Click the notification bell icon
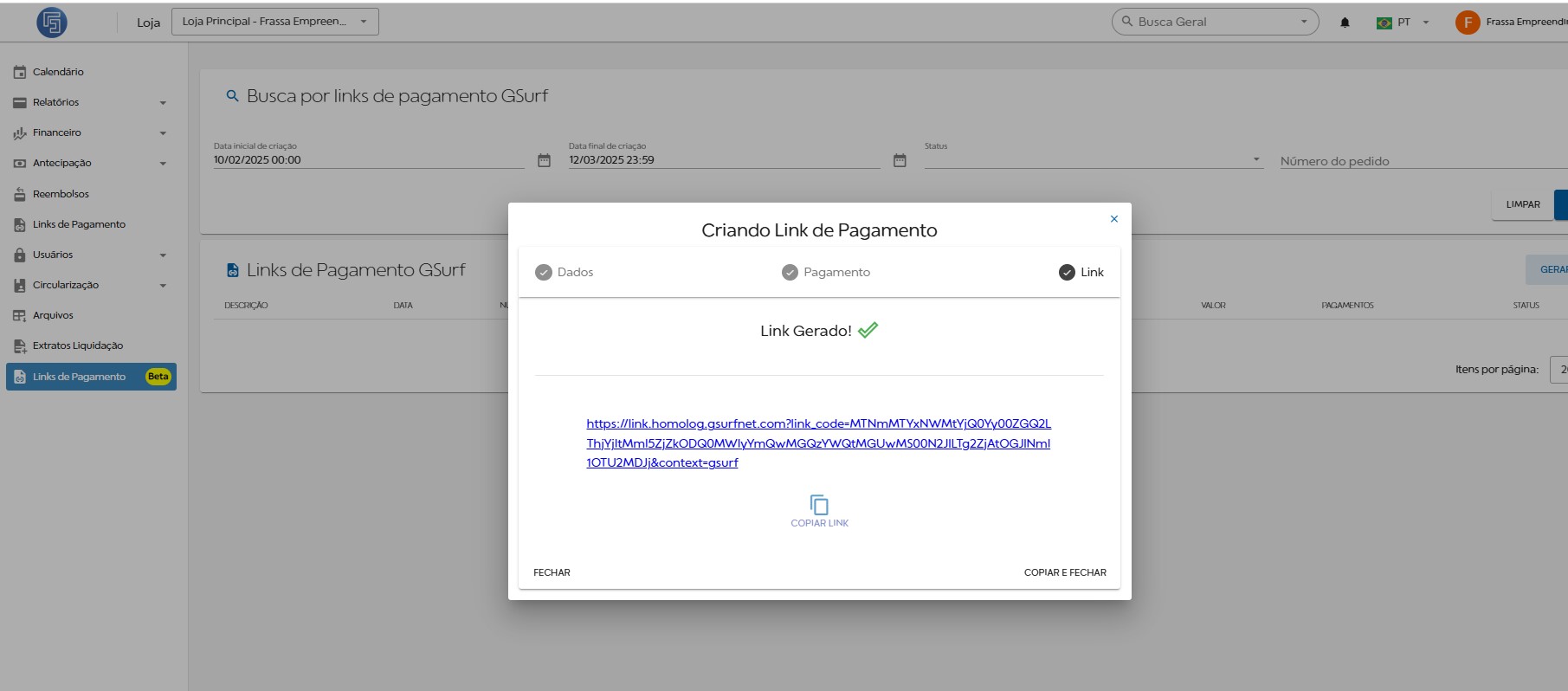1568x691 pixels. click(x=1345, y=23)
